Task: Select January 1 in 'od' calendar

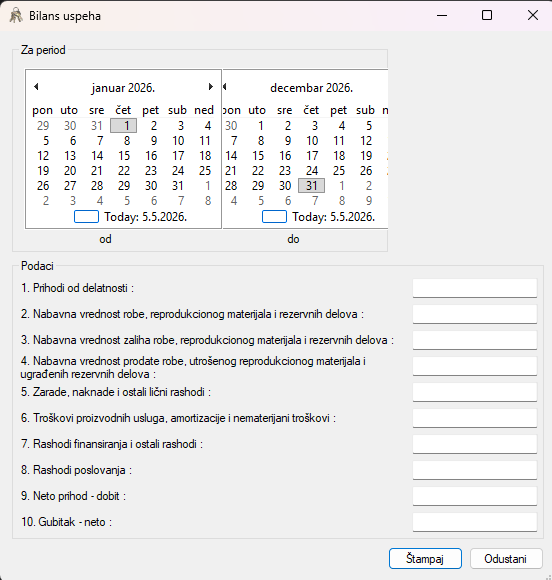Action: point(124,126)
